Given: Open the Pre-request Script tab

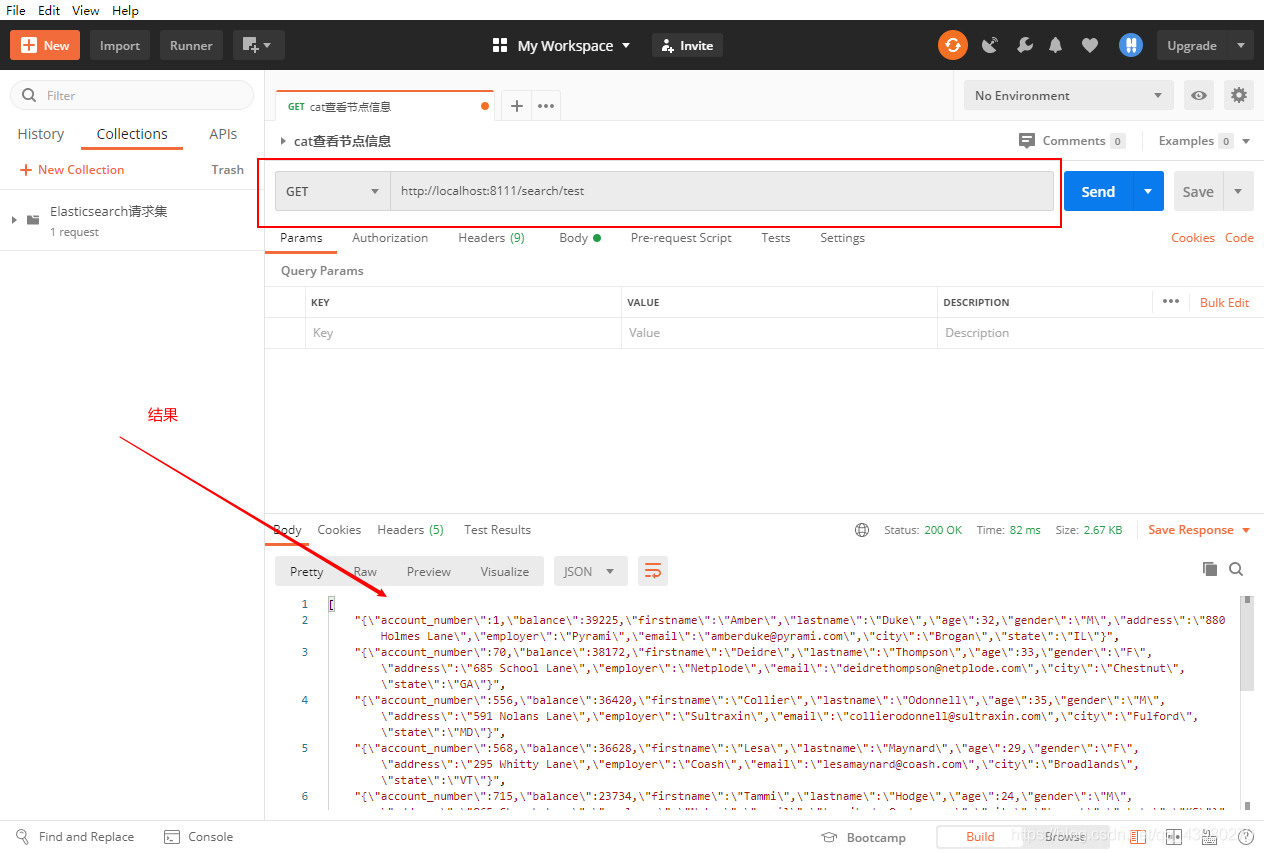Looking at the screenshot, I should click(681, 238).
